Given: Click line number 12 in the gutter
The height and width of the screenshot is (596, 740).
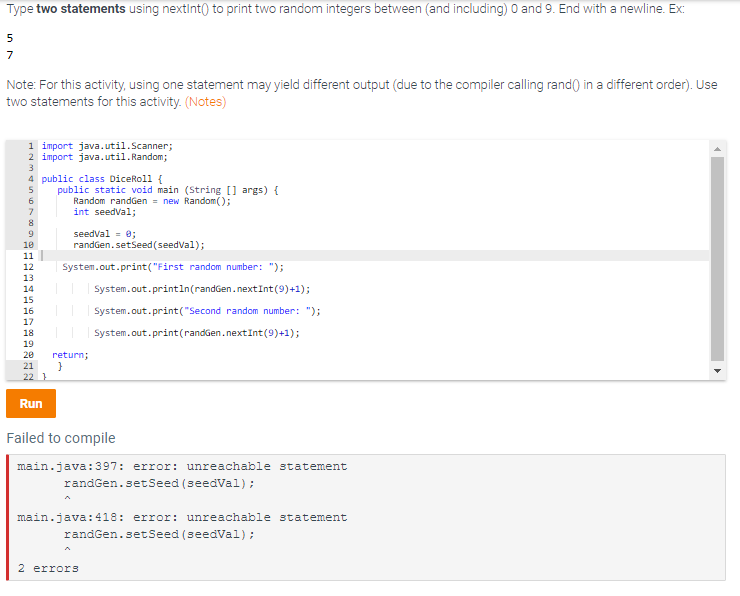Looking at the screenshot, I should pyautogui.click(x=28, y=267).
